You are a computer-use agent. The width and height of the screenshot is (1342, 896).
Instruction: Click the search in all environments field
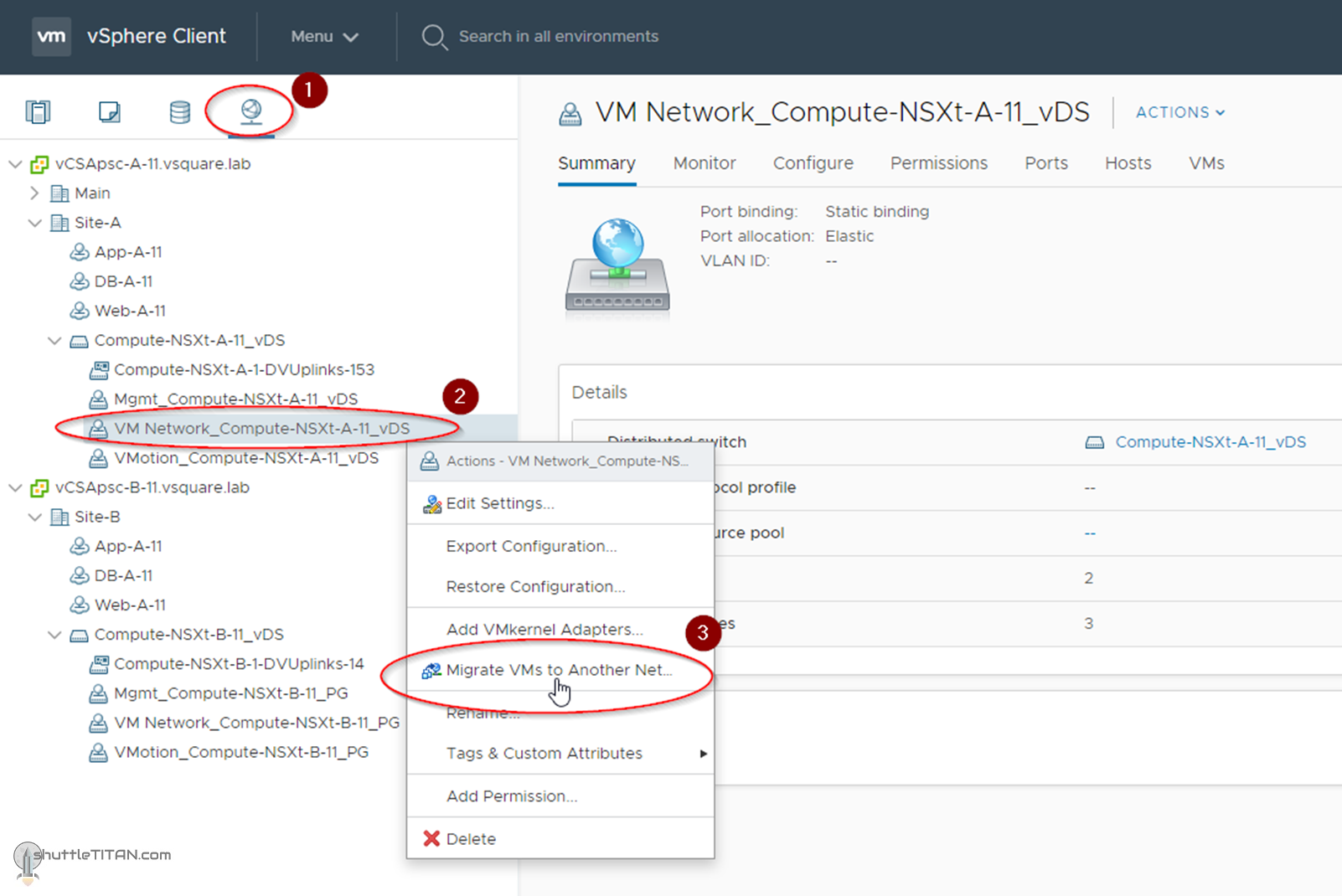tap(558, 37)
